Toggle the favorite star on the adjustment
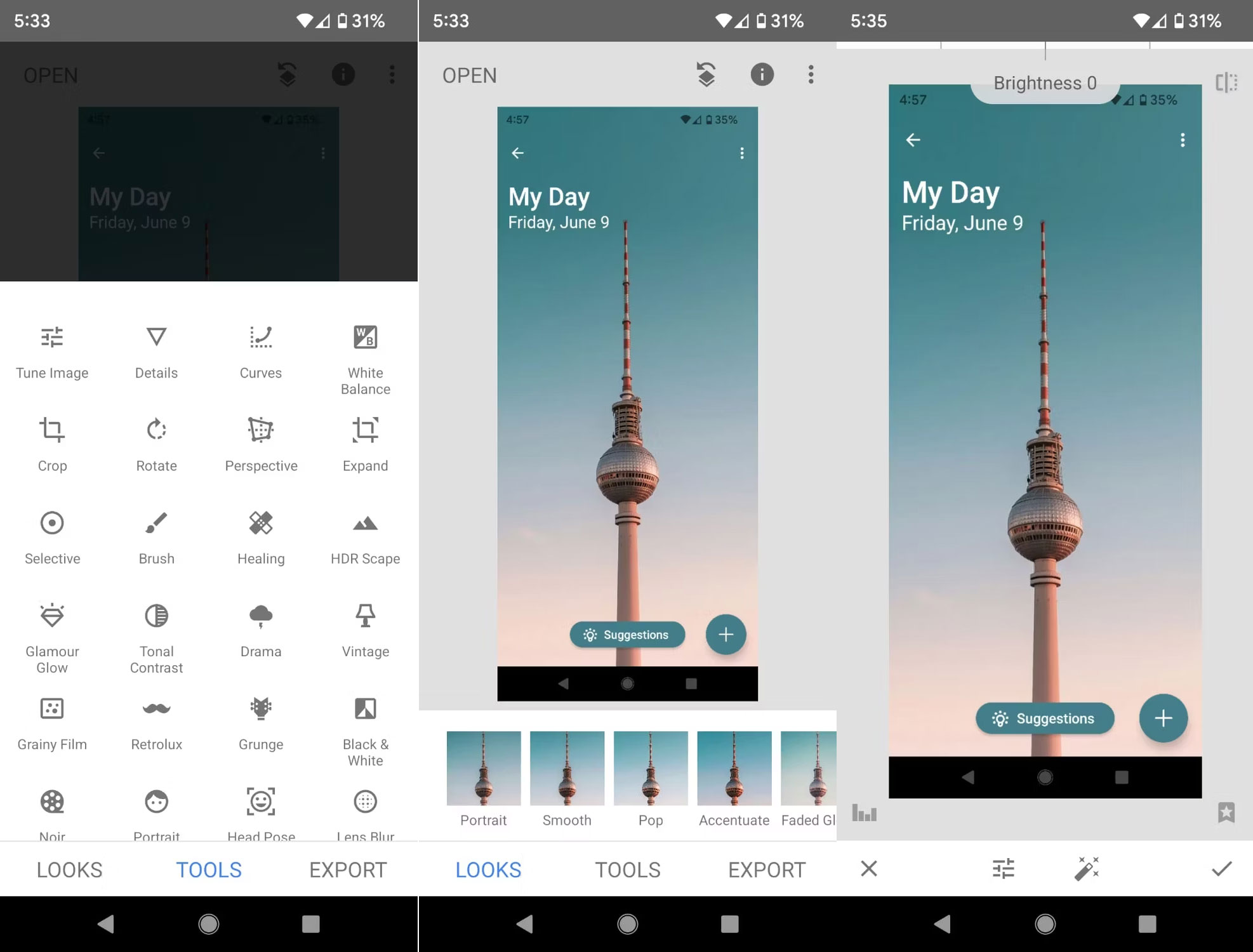 (x=1226, y=814)
